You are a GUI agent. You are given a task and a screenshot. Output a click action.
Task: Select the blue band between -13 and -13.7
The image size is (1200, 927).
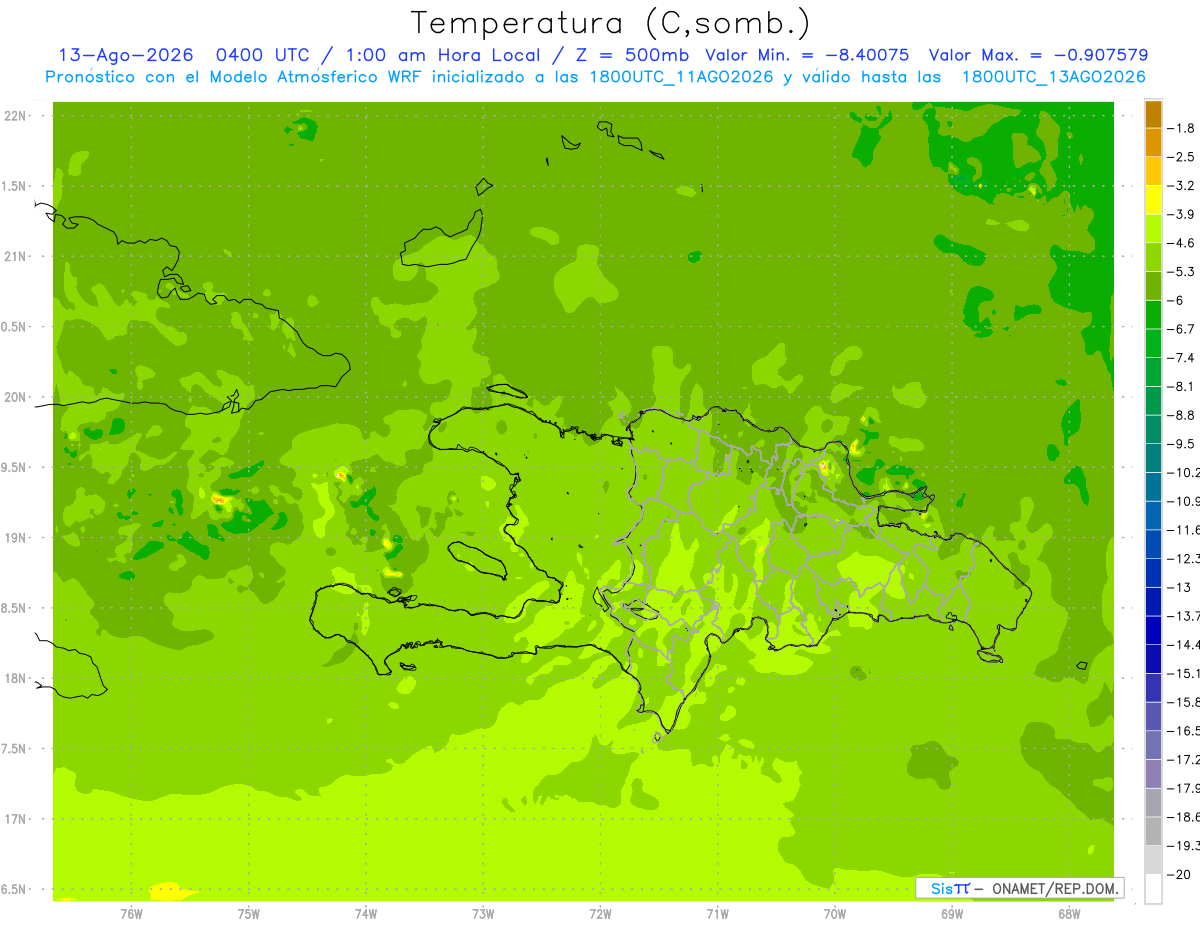pos(1153,602)
